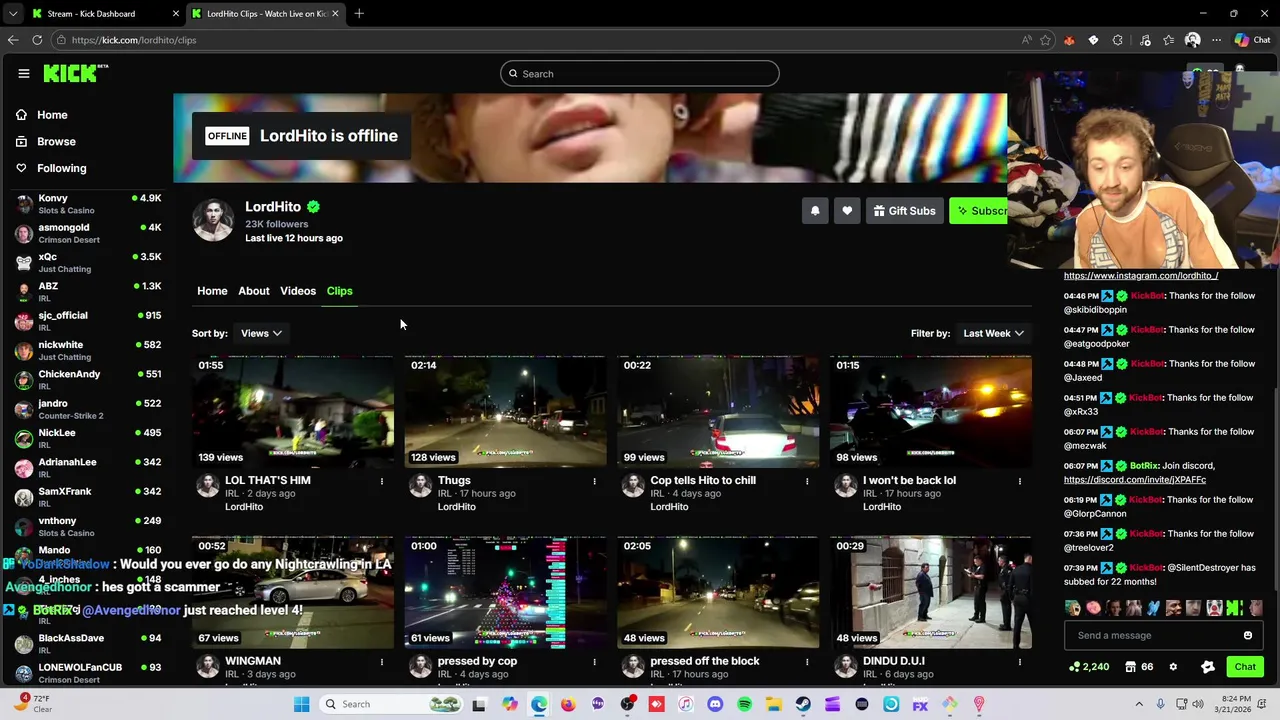1280x720 pixels.
Task: Click the green Chat send button
Action: tap(1245, 667)
